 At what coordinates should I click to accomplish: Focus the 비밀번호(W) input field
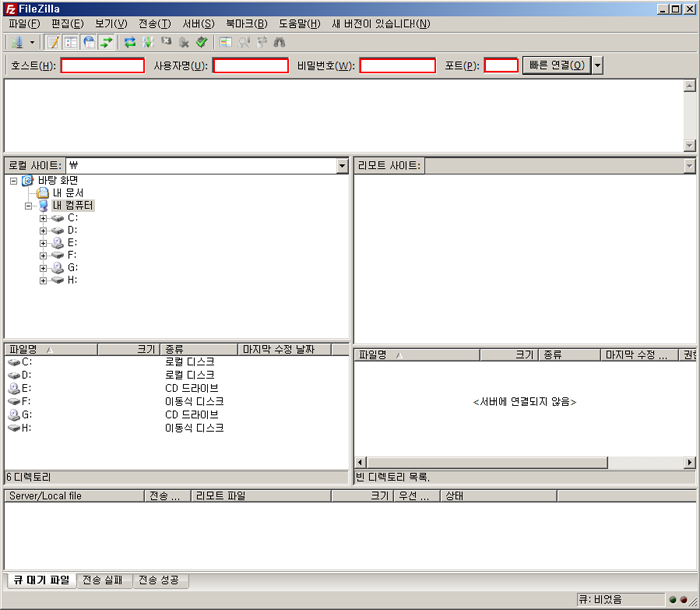398,66
